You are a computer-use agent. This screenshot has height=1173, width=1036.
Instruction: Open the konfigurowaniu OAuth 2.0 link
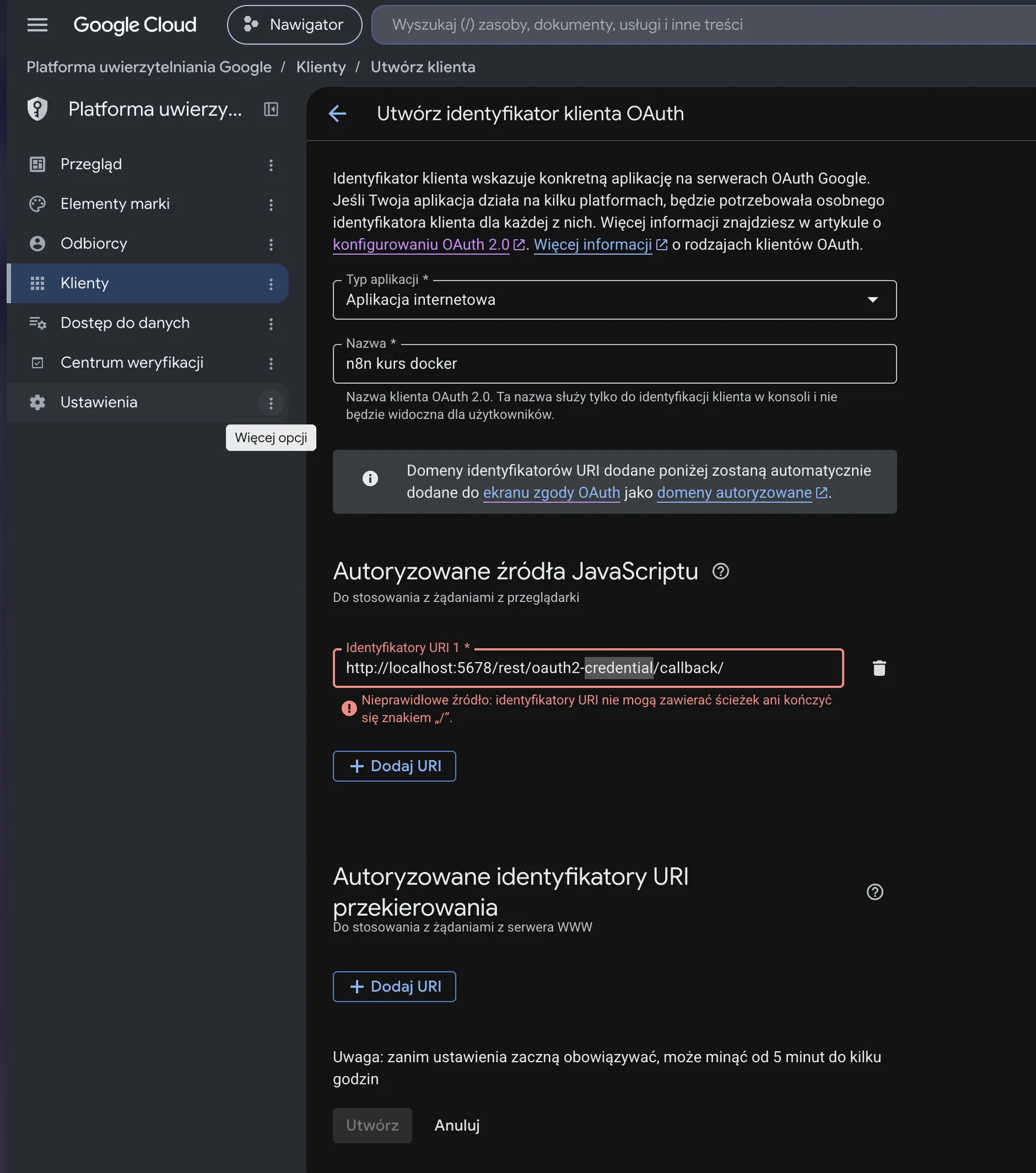pyautogui.click(x=429, y=245)
